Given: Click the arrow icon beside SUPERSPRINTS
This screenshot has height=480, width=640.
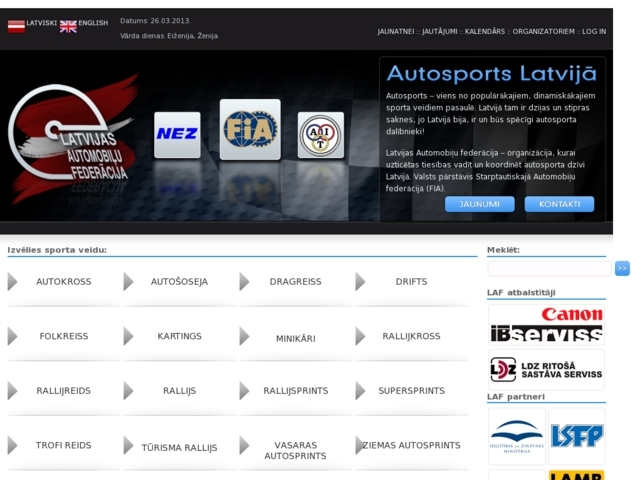Looking at the screenshot, I should pyautogui.click(x=360, y=391).
